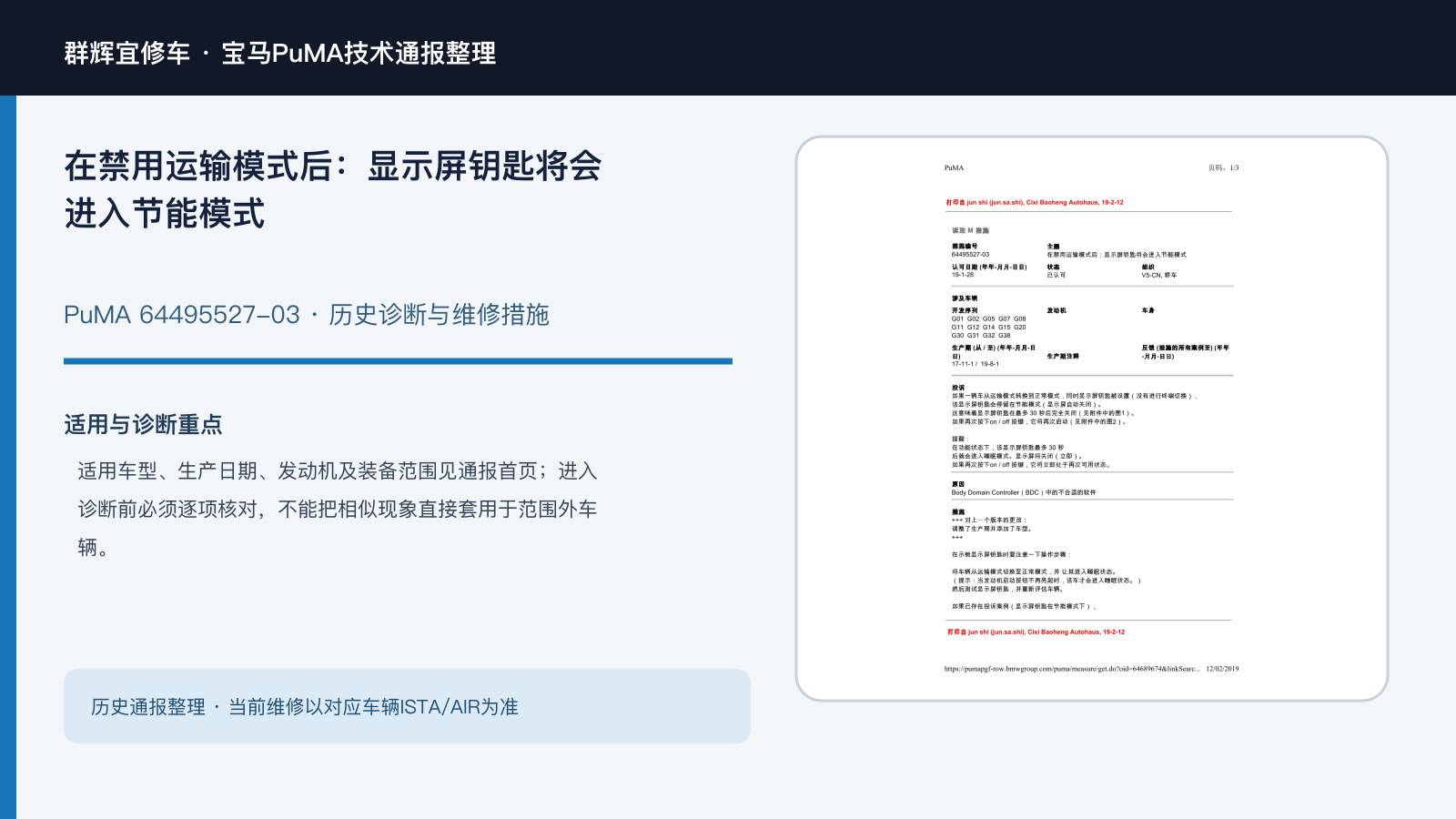Click the 历史通报整理 footer note box
The image size is (1456, 819).
(407, 706)
